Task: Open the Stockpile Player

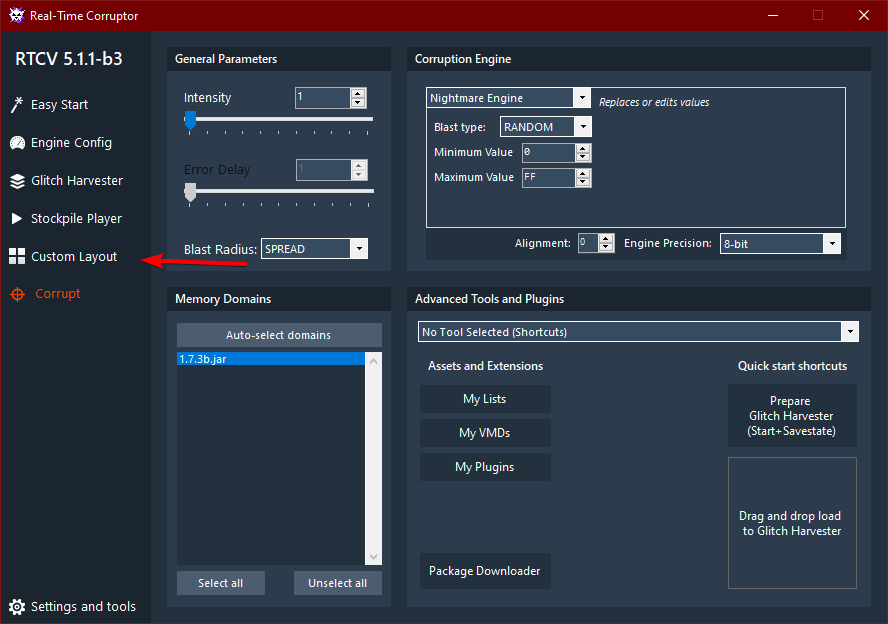Action: point(76,219)
